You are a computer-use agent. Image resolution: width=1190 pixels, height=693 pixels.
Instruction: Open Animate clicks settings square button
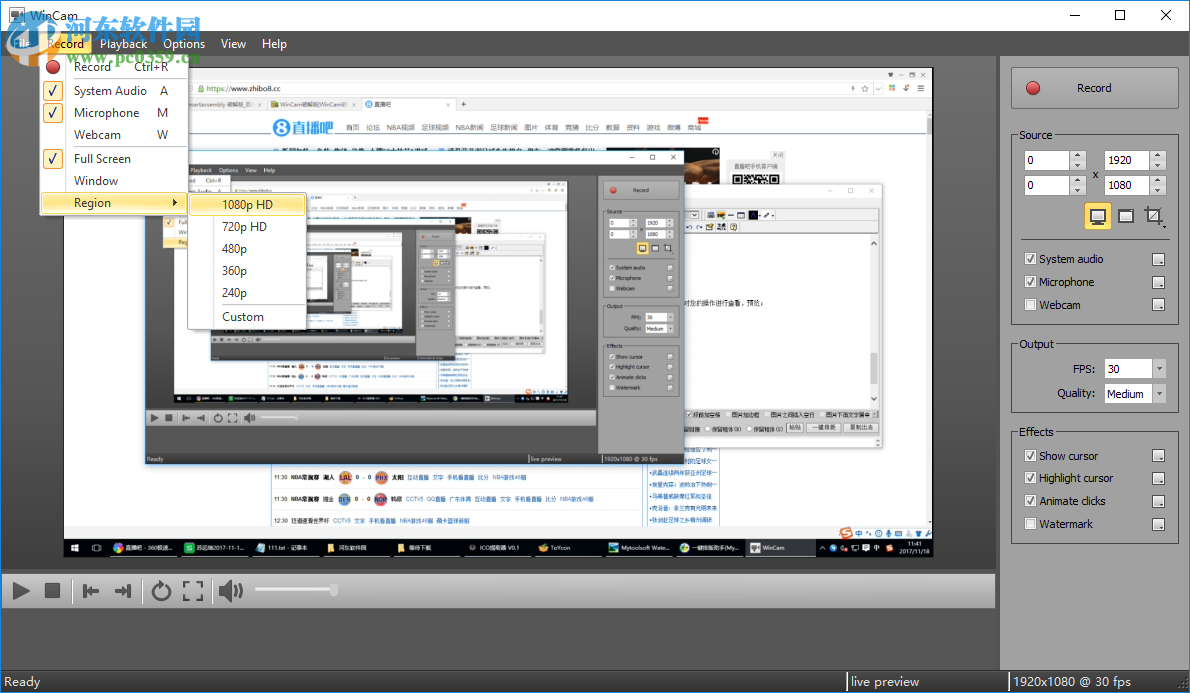pyautogui.click(x=1158, y=501)
